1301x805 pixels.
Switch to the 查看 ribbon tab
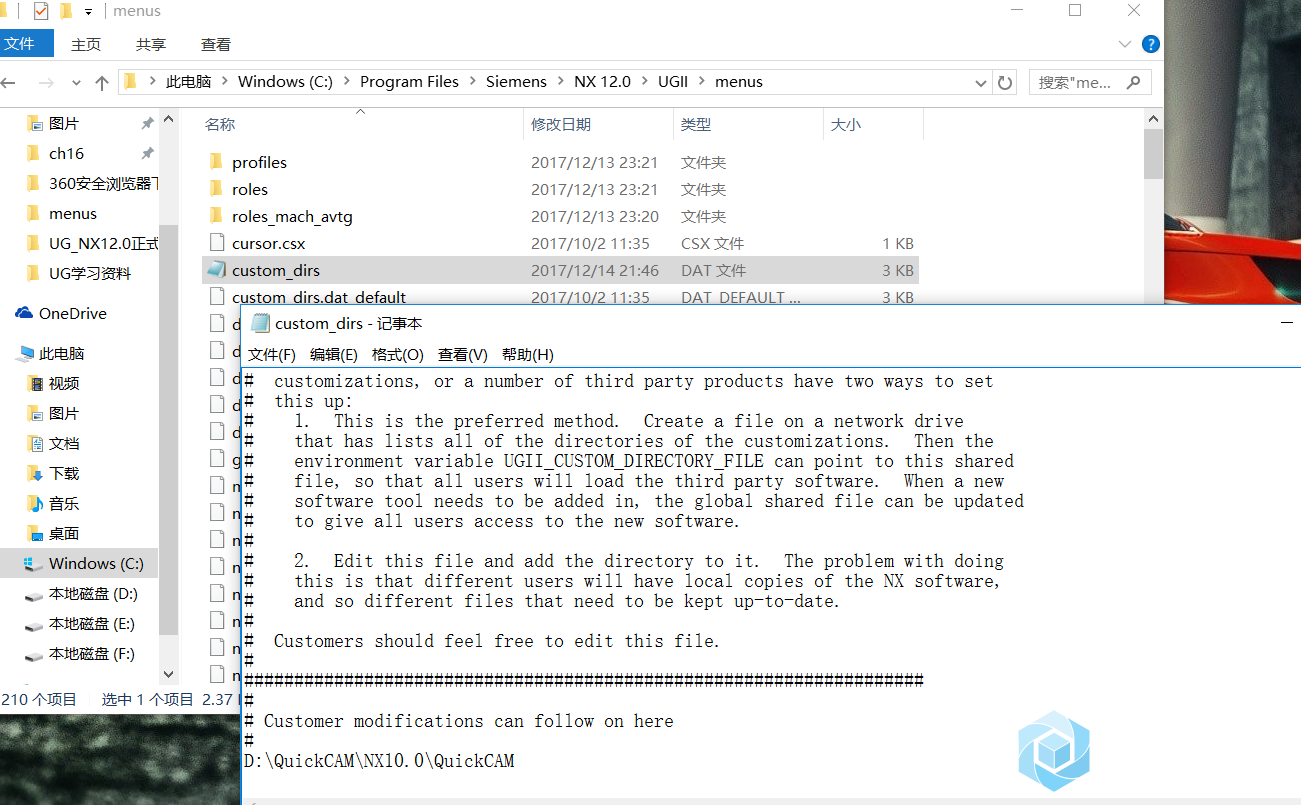[216, 44]
